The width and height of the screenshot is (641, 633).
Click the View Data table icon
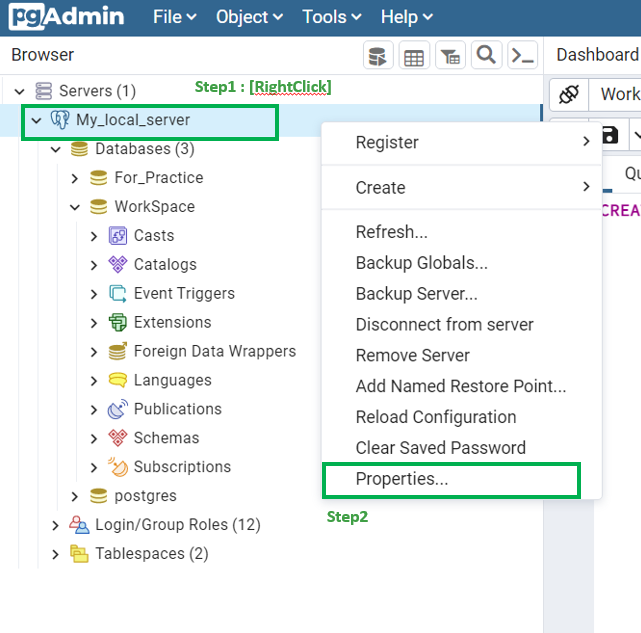[414, 55]
